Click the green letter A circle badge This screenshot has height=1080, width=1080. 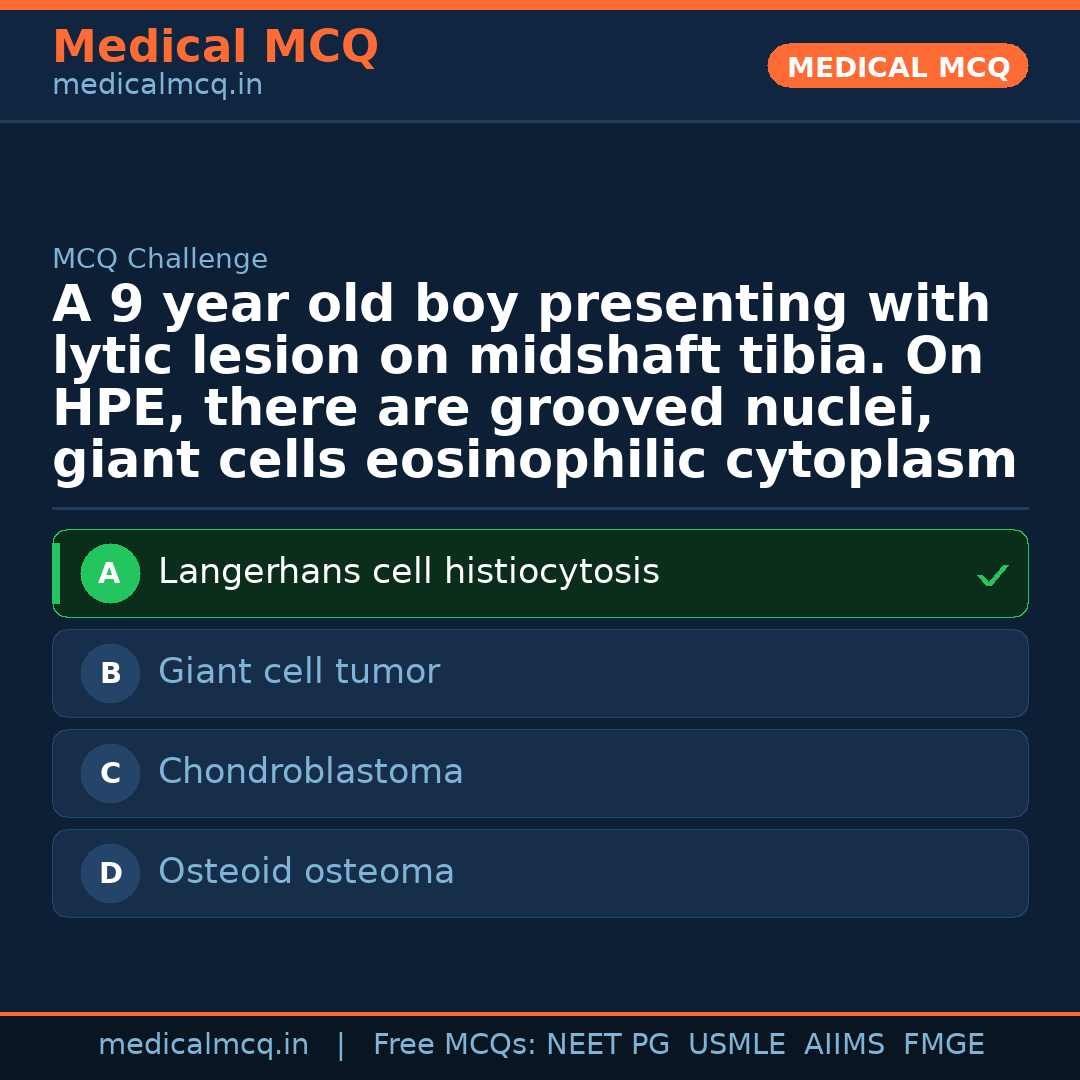click(110, 574)
